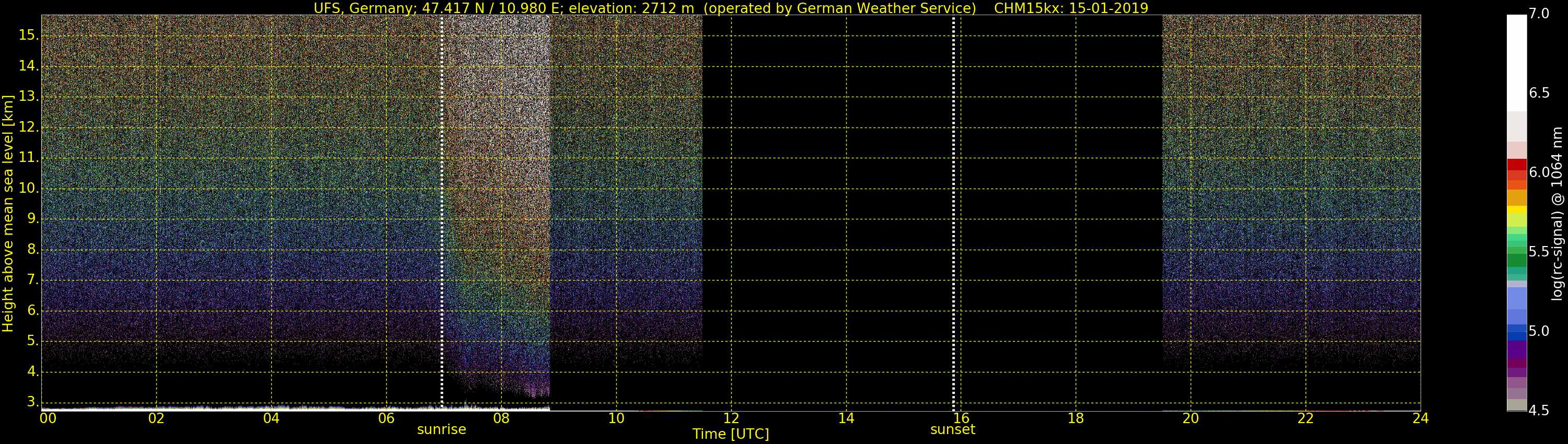Click the '16' time axis tick label
The width and height of the screenshot is (1568, 444).
[x=961, y=418]
